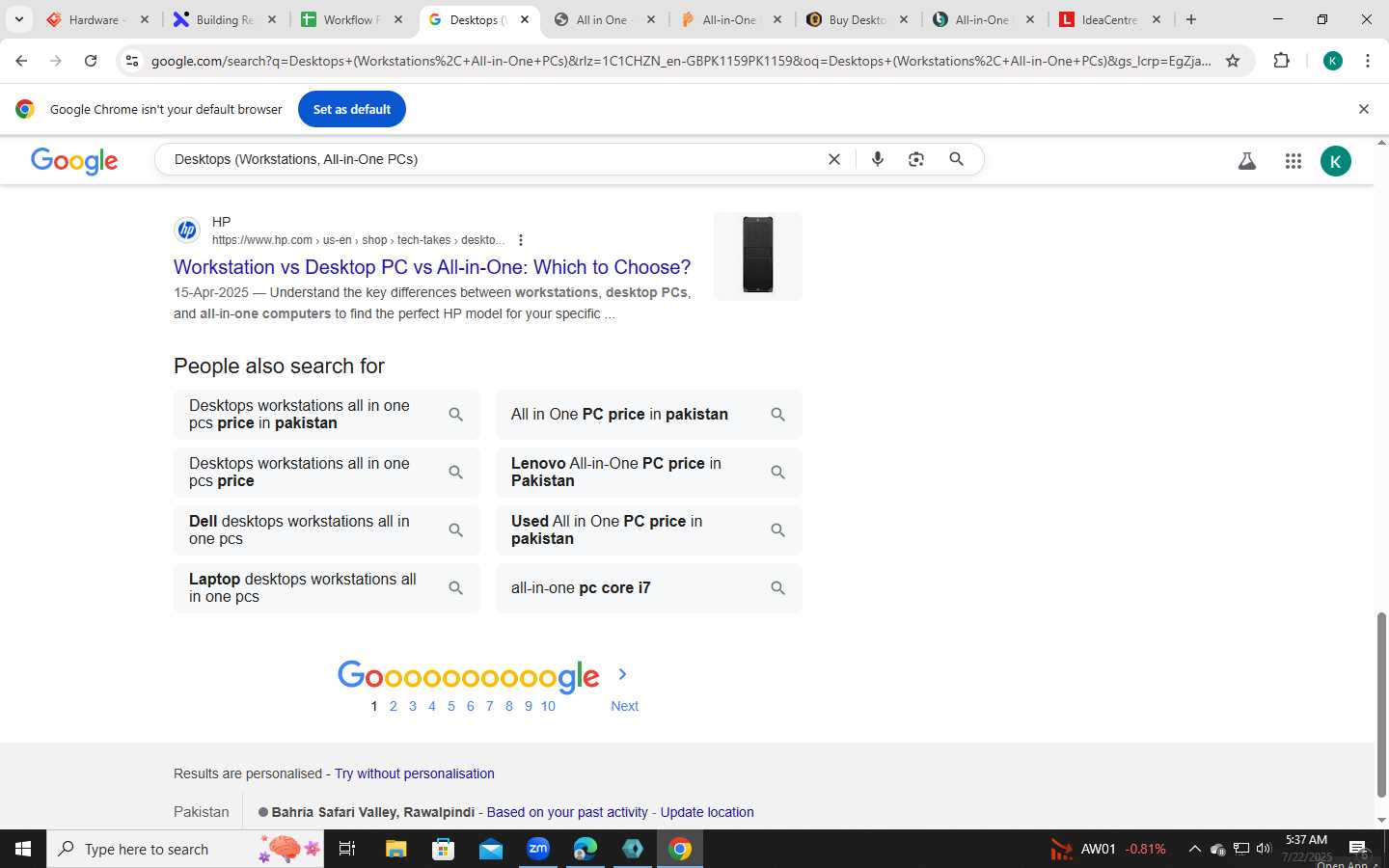Reload the current page

tap(91, 61)
